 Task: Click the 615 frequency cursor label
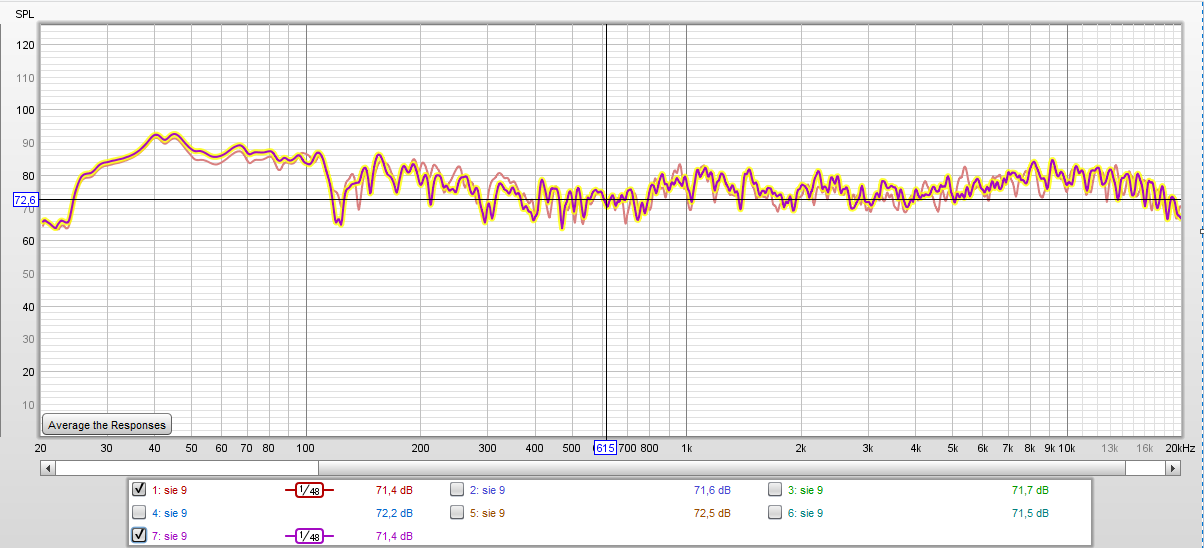click(x=605, y=448)
